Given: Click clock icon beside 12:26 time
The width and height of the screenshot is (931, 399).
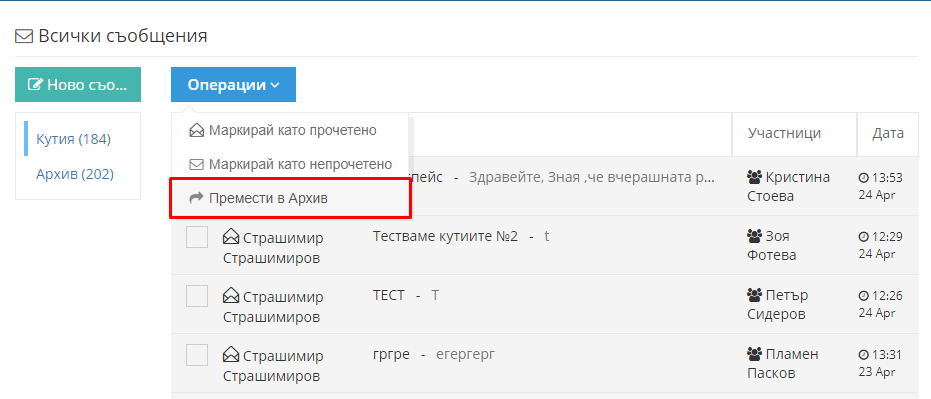Looking at the screenshot, I should point(863,296).
